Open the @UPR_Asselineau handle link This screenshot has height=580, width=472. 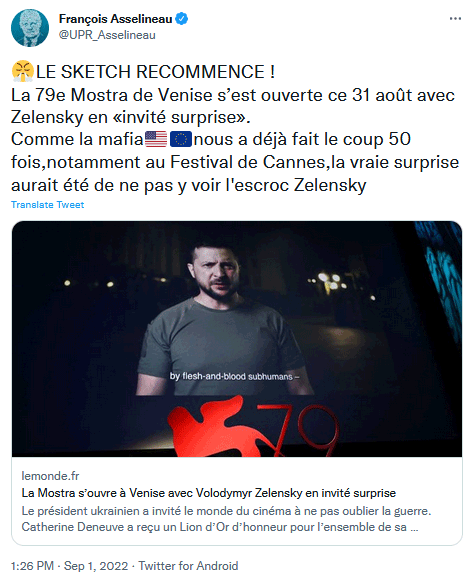[x=107, y=35]
